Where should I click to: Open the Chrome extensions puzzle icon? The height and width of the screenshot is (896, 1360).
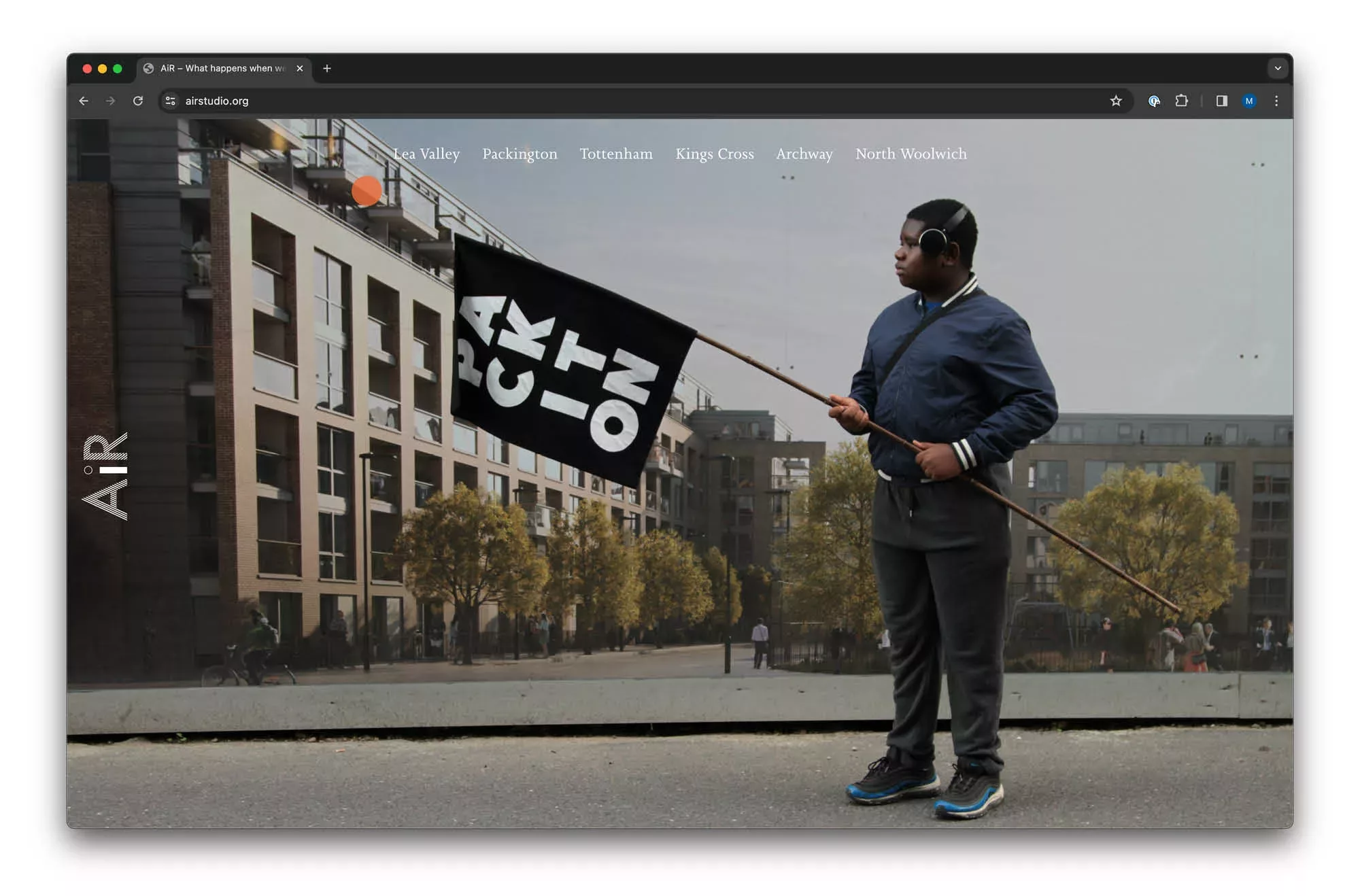click(1182, 101)
